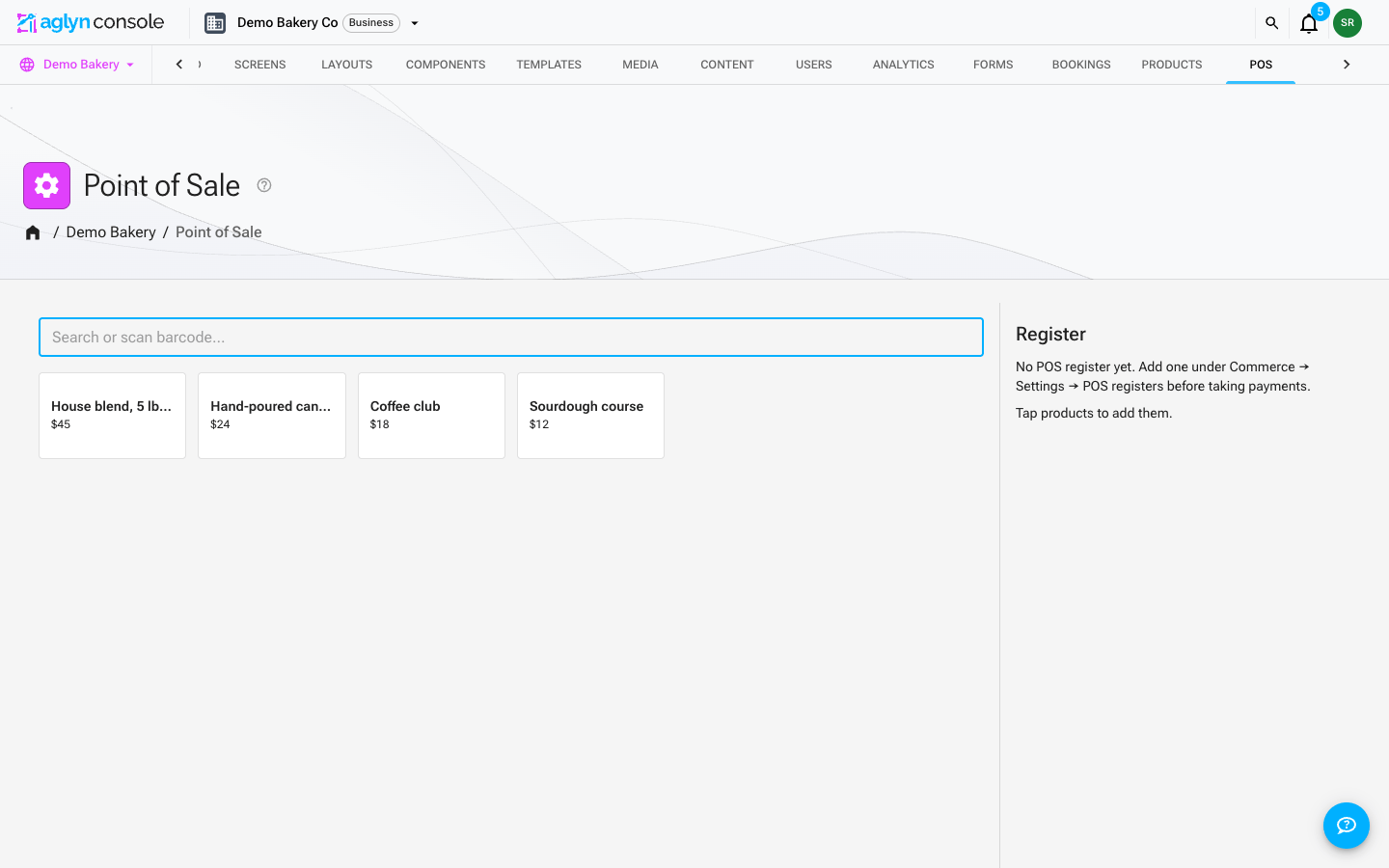Add Coffee club product card

pos(431,416)
